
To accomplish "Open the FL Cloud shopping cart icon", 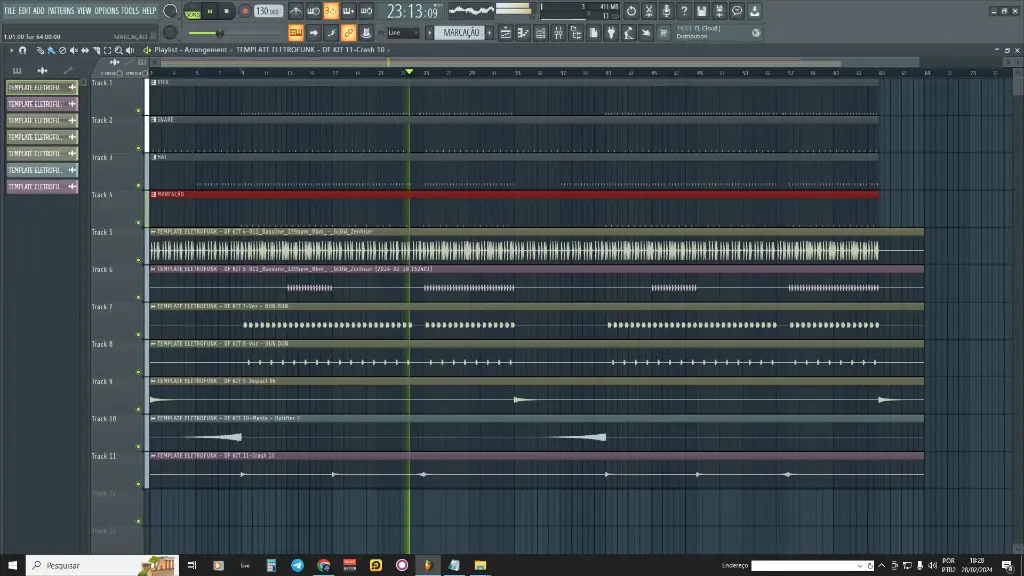I will 664,33.
